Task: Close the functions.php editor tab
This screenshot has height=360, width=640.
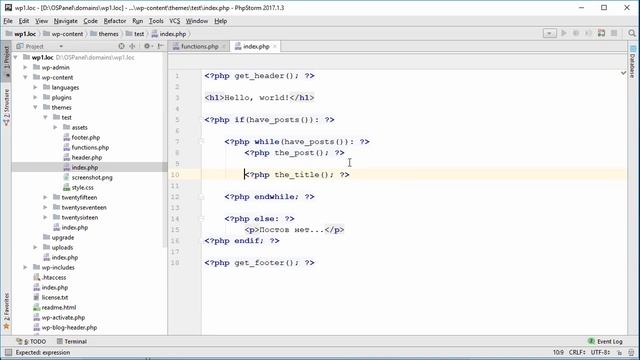Action: click(x=224, y=47)
